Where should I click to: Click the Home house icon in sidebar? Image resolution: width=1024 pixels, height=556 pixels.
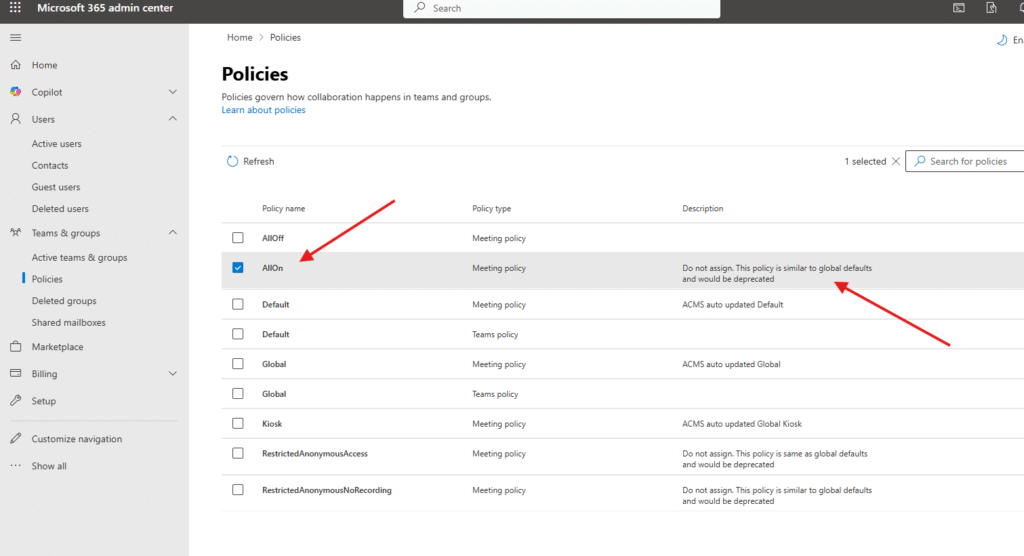(x=15, y=65)
